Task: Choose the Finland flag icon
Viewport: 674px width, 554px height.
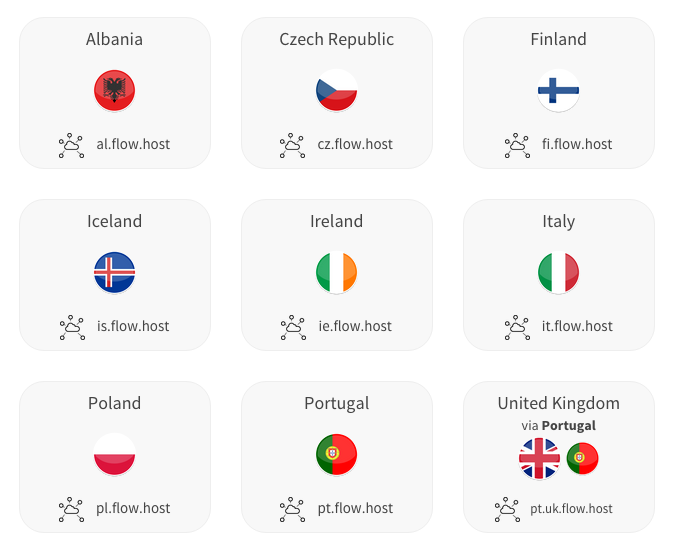Action: 558,90
